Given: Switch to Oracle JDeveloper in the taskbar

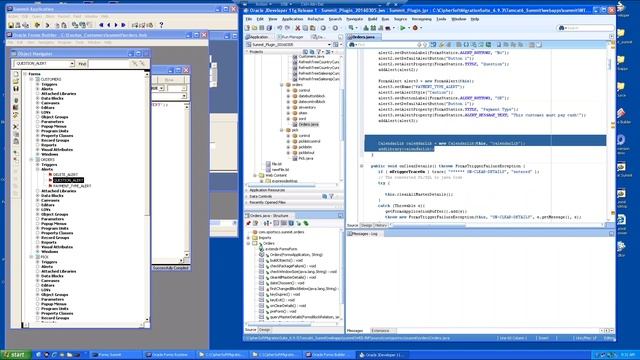Looking at the screenshot, I should pyautogui.click(x=382, y=355).
